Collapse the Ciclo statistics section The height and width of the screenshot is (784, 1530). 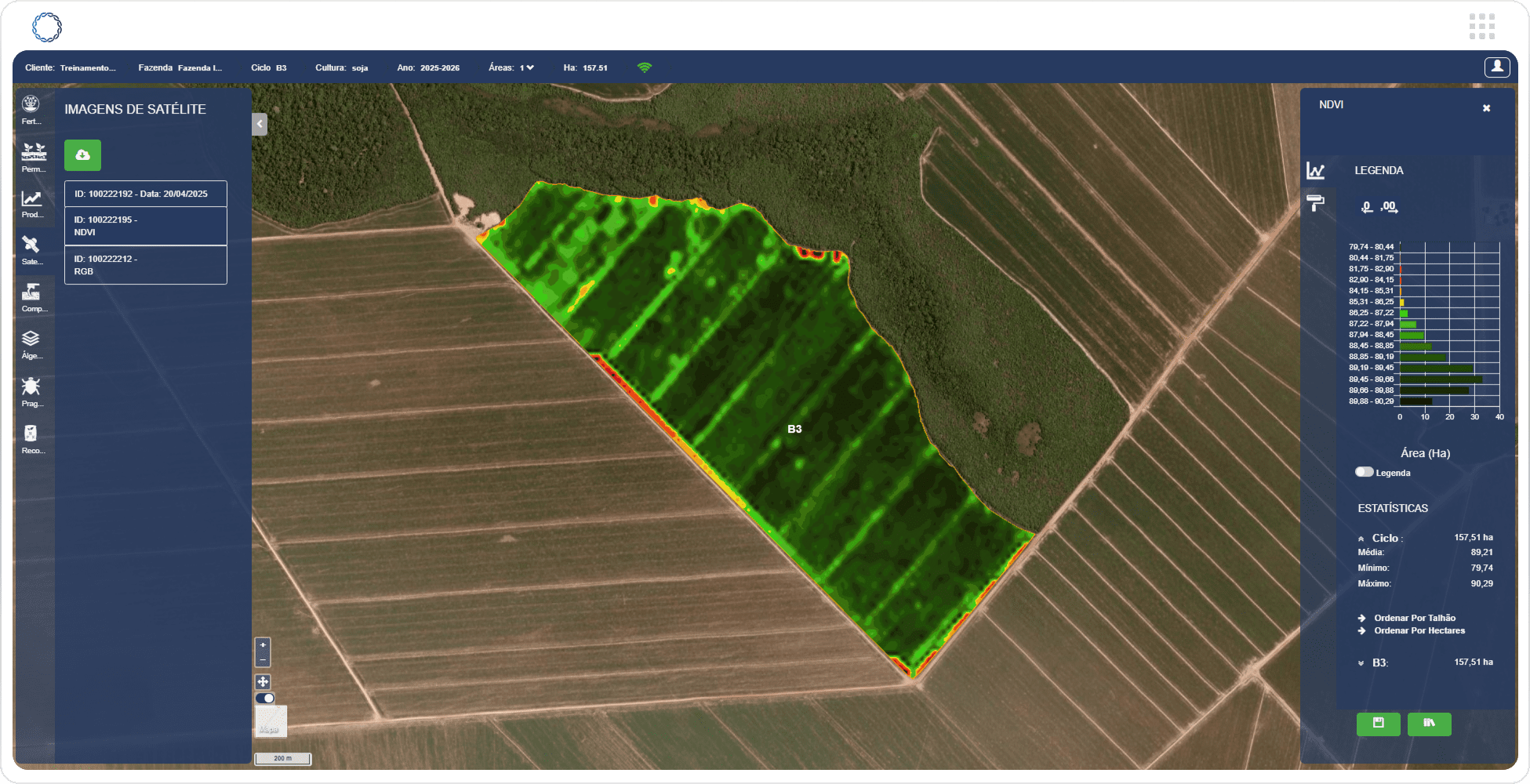pyautogui.click(x=1361, y=539)
